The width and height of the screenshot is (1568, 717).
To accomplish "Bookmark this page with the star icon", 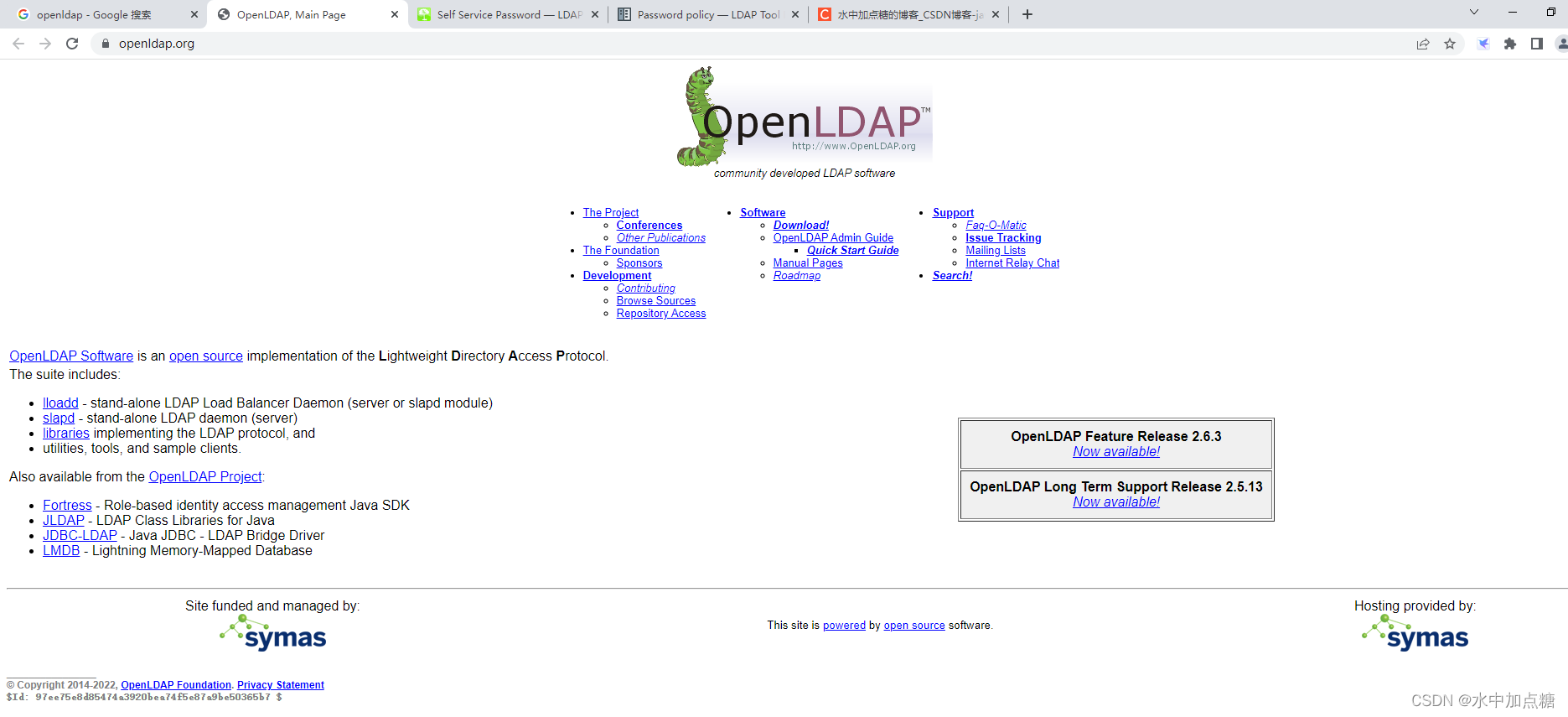I will coord(1450,44).
